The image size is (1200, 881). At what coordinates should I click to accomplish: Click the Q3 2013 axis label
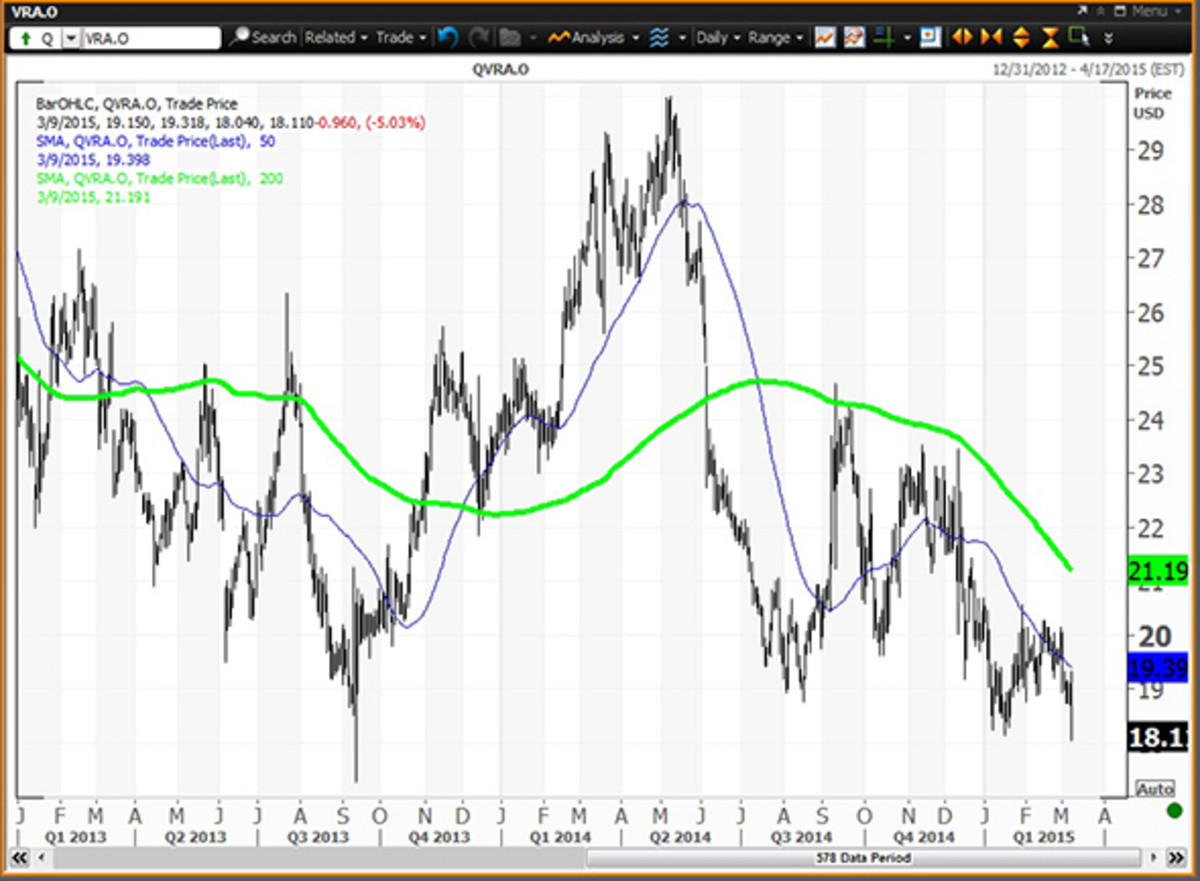(320, 836)
